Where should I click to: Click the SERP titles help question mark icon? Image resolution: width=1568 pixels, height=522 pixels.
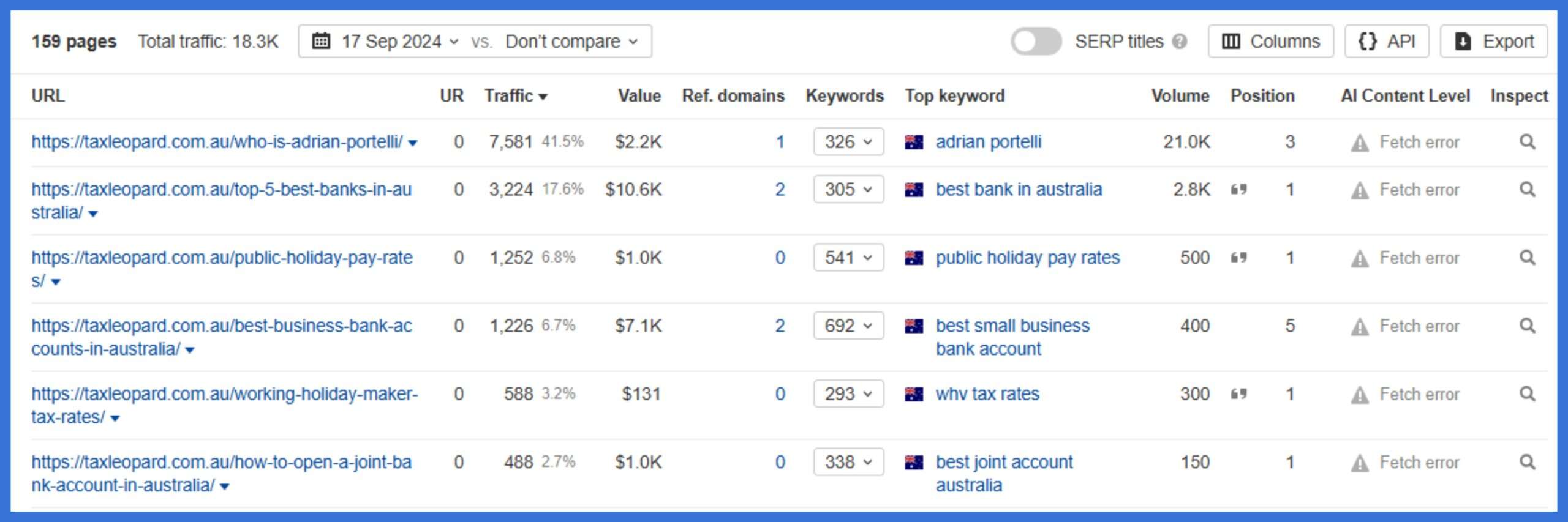[x=1180, y=42]
